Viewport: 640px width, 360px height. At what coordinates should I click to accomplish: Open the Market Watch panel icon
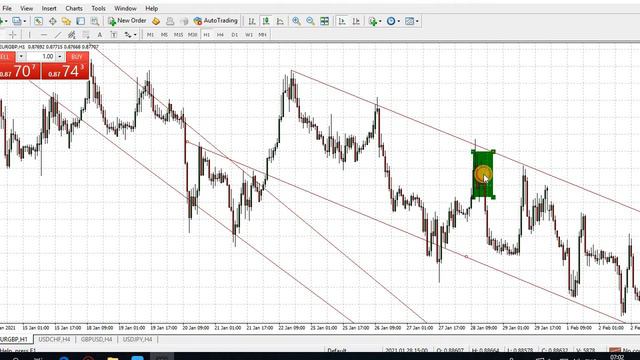coord(38,21)
